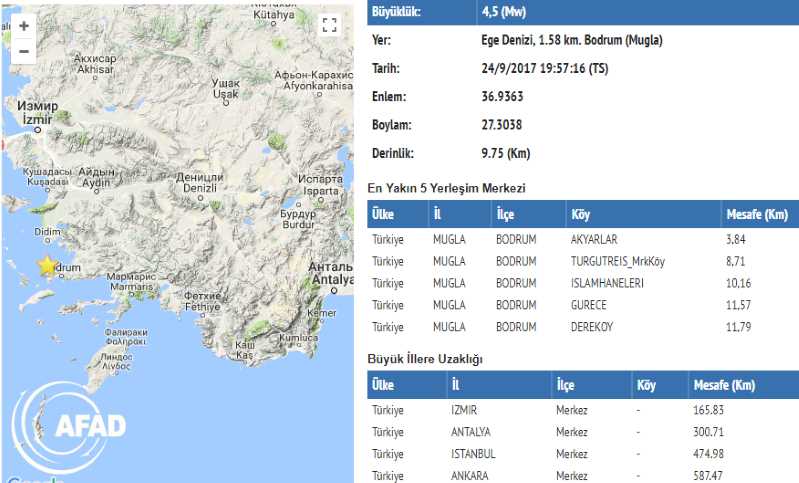This screenshot has height=483, width=799.
Task: Click the DEREKOY village entry
Action: (591, 327)
